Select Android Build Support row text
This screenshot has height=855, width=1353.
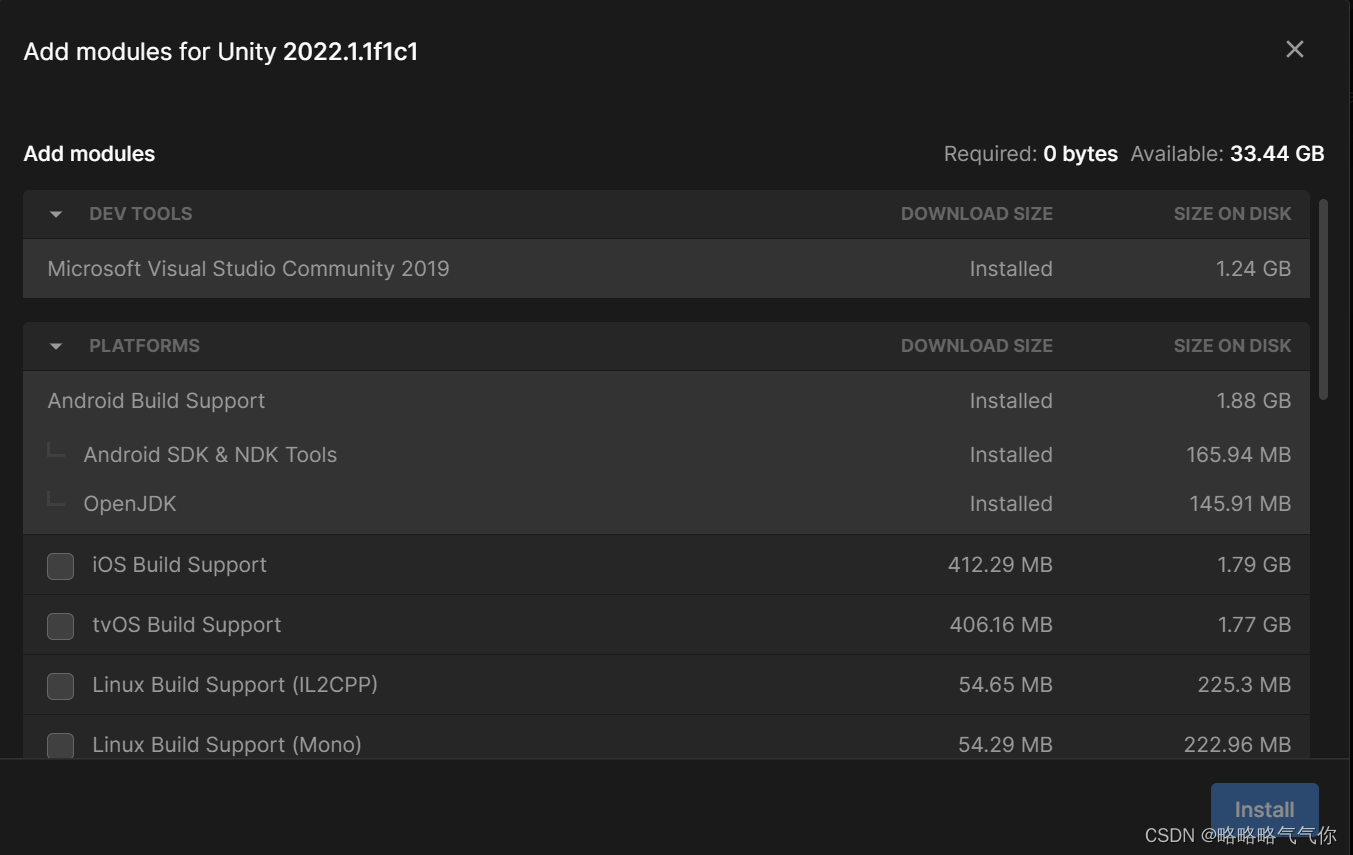156,400
